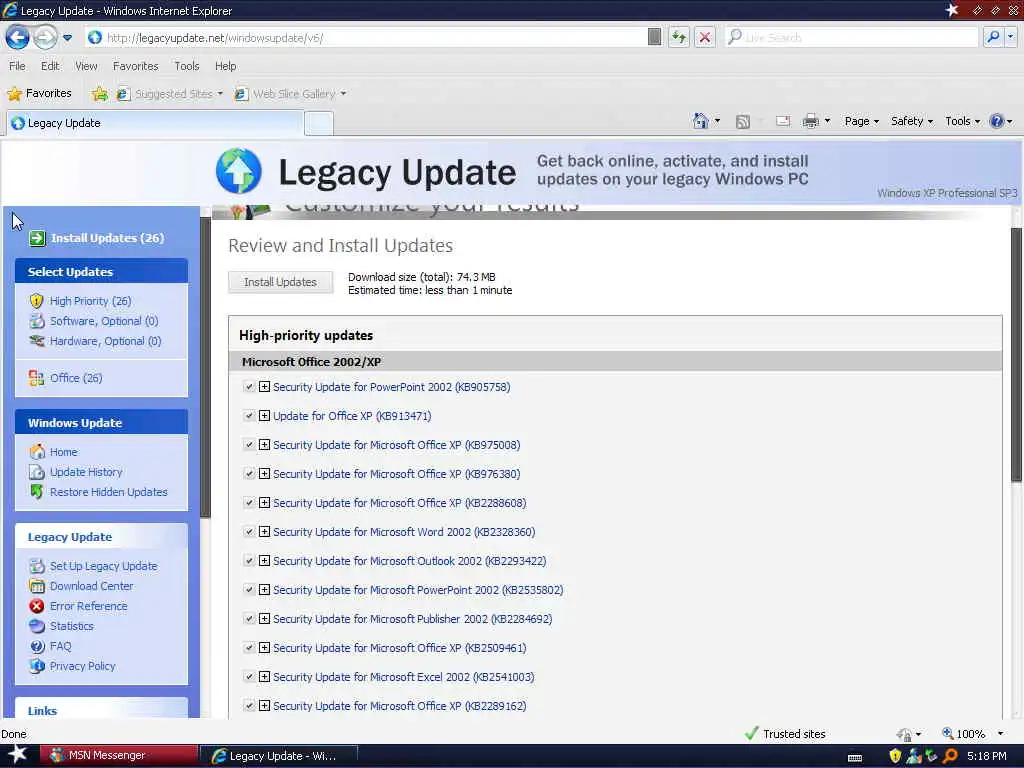Viewport: 1024px width, 768px height.
Task: Click the High Priority shield icon
Action: pyautogui.click(x=37, y=301)
